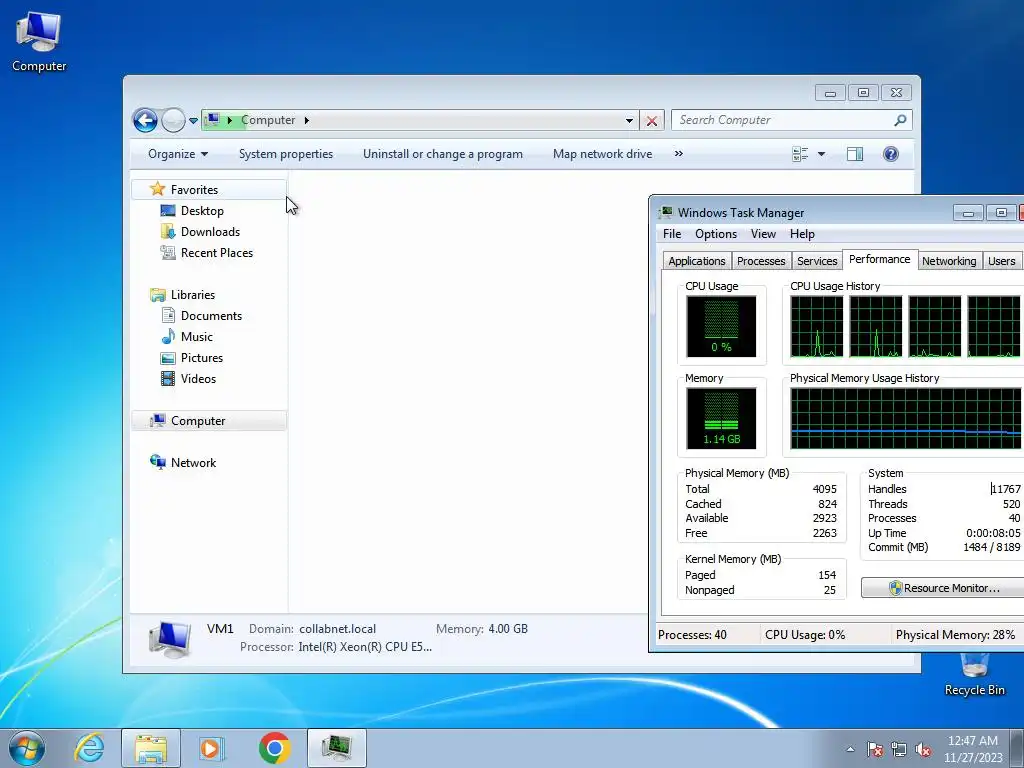Open the Computer desktop icon

39,42
